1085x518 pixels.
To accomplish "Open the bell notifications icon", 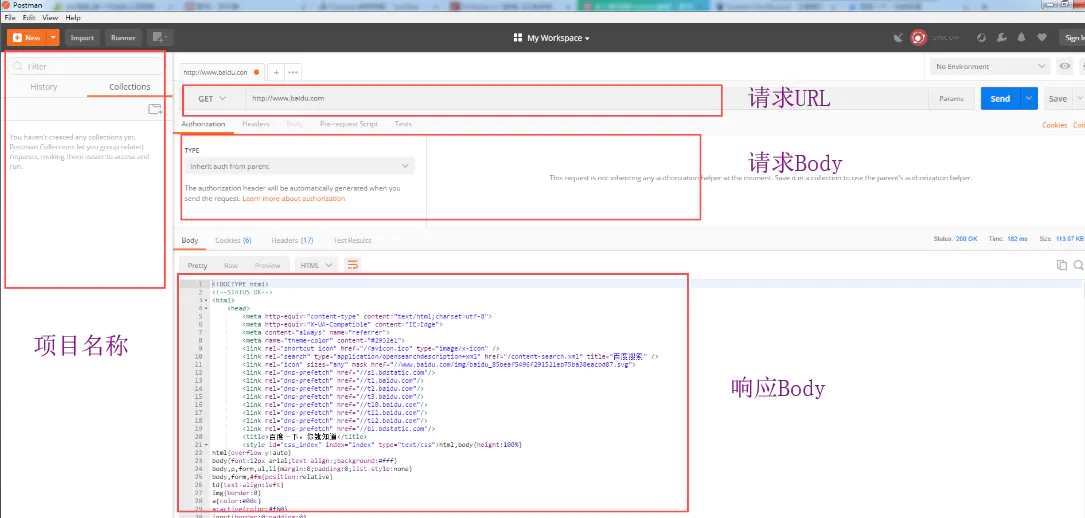I will click(x=1021, y=38).
